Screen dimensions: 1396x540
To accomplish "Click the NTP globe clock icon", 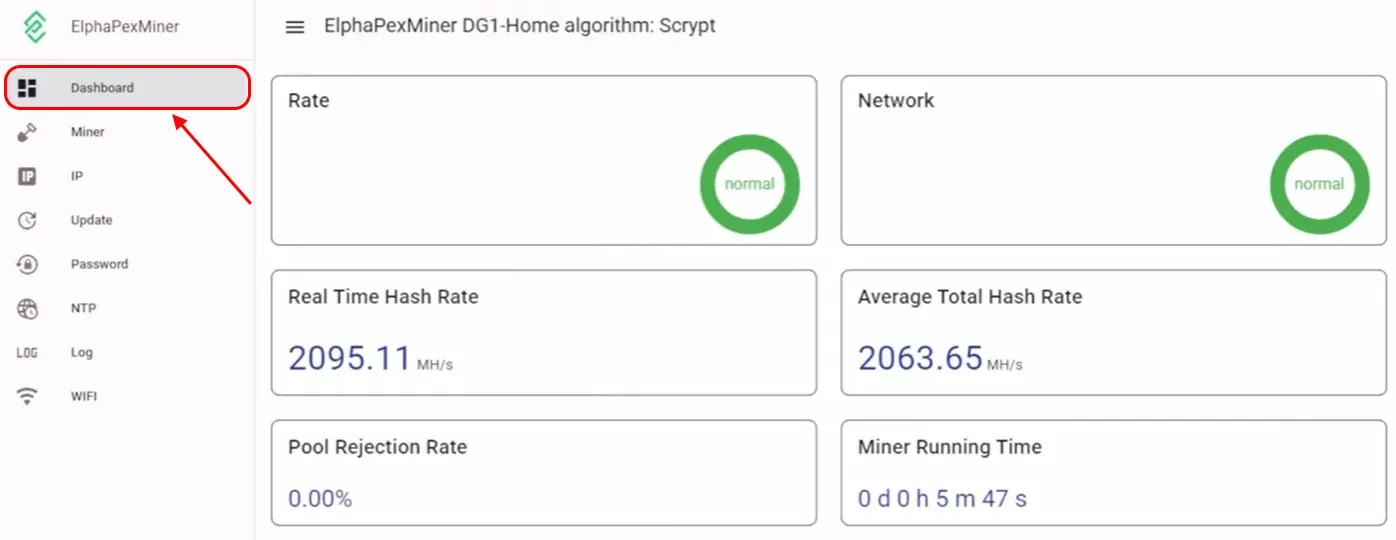I will click(28, 309).
